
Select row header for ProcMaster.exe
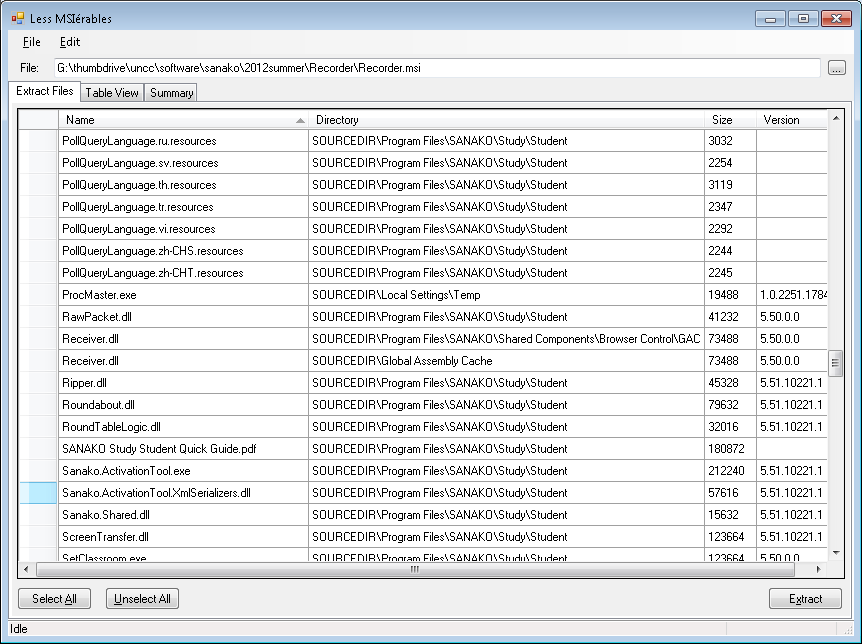tap(39, 295)
